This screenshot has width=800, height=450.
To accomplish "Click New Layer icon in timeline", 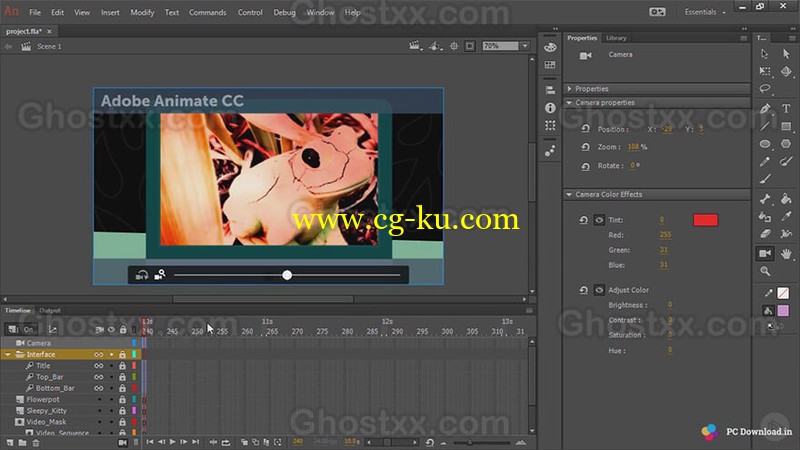I will point(10,443).
